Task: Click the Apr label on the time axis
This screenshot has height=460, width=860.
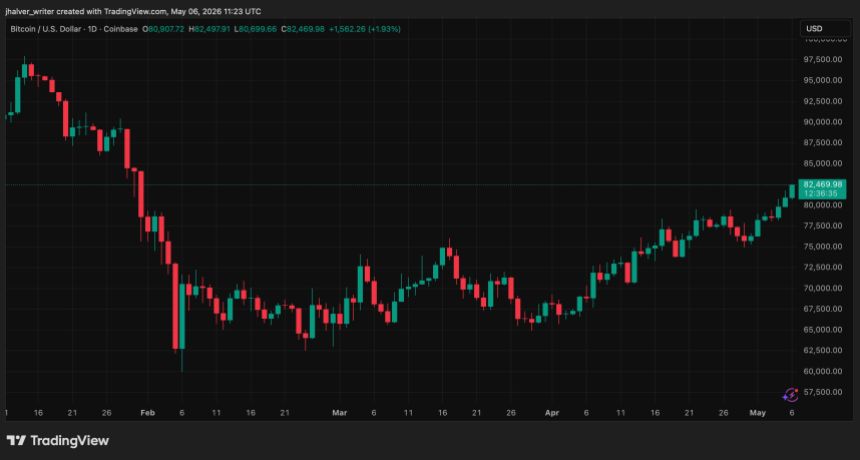Action: point(552,413)
